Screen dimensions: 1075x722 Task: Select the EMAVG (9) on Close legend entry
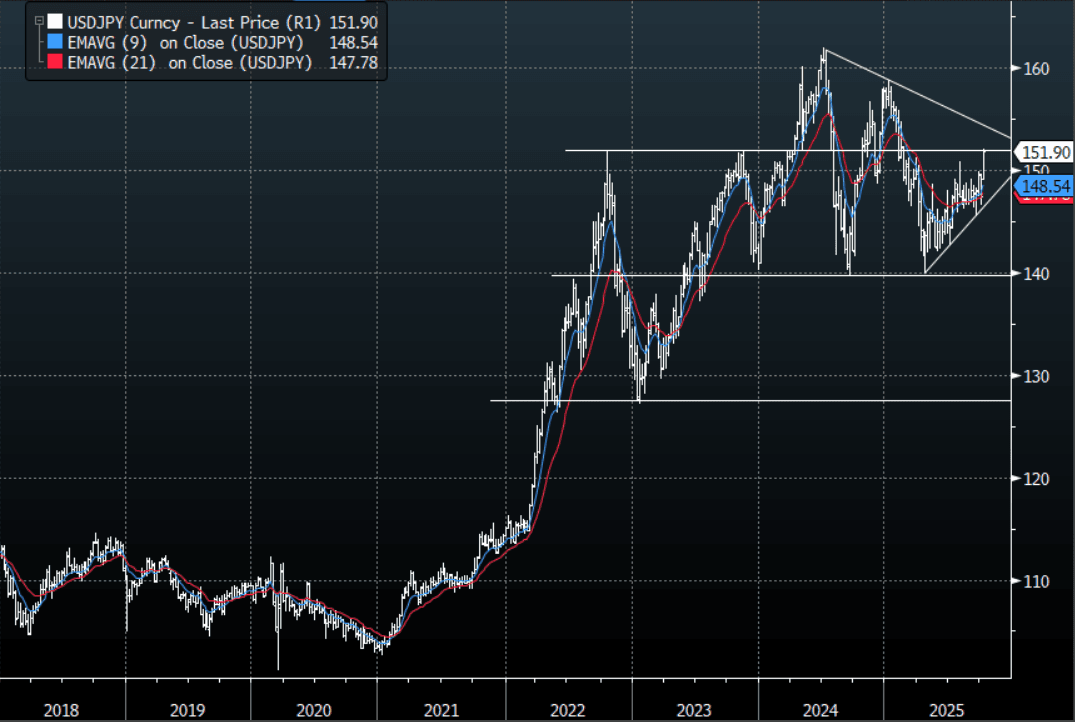pyautogui.click(x=190, y=42)
